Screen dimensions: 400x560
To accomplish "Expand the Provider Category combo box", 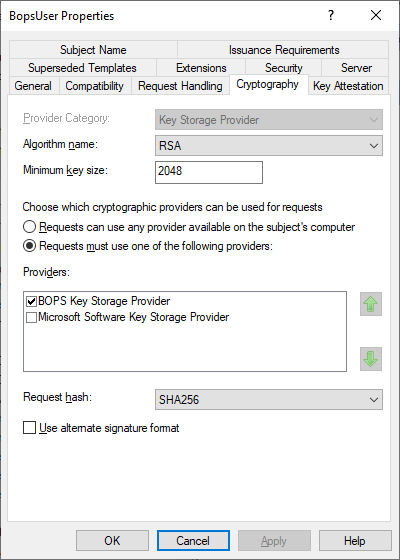I will pyautogui.click(x=269, y=120).
